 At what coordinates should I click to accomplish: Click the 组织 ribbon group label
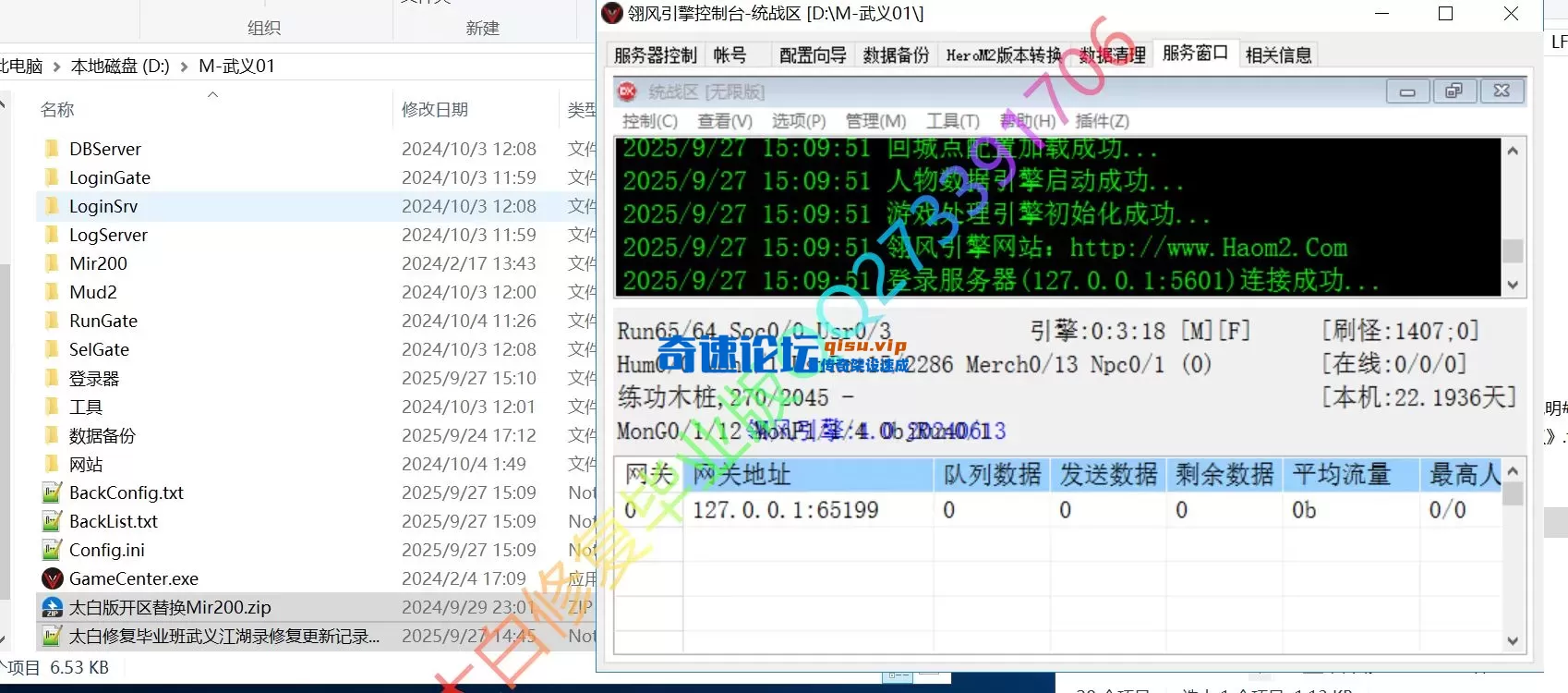(x=264, y=29)
